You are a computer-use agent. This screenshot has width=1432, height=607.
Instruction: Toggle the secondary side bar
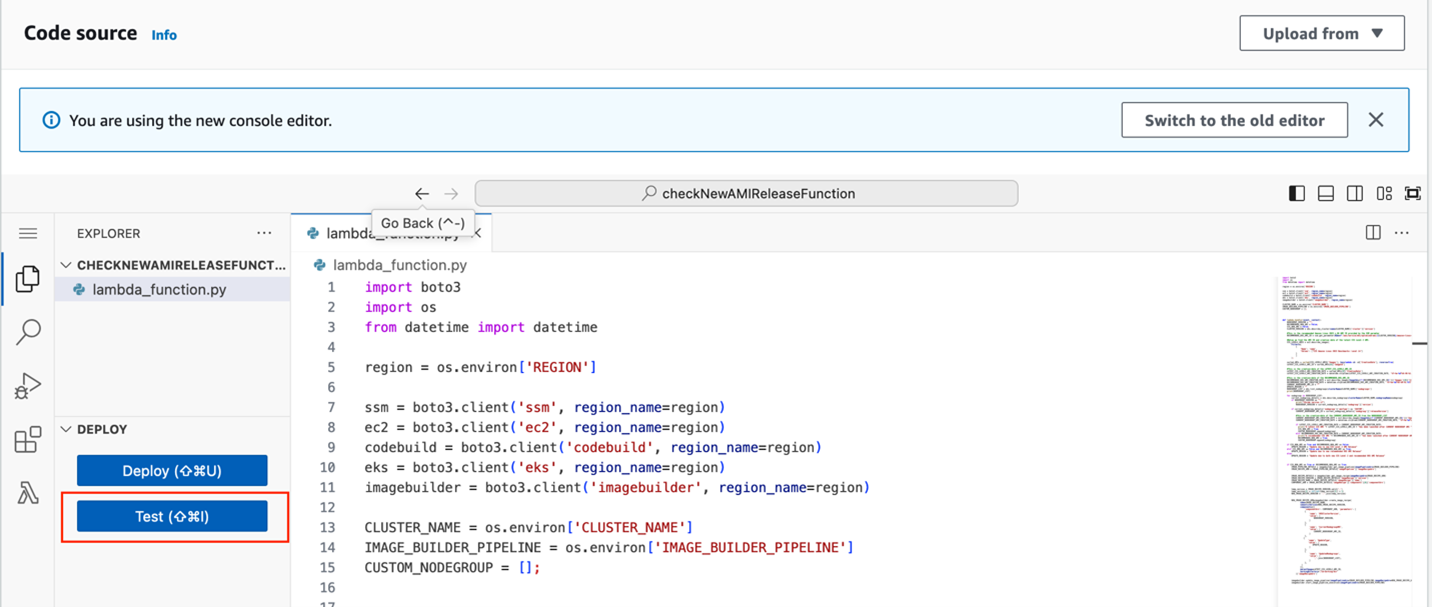tap(1354, 193)
